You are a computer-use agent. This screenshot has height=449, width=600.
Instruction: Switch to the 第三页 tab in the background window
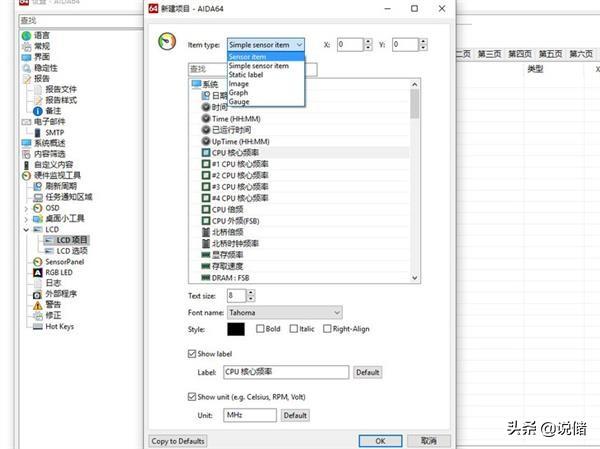coord(489,54)
